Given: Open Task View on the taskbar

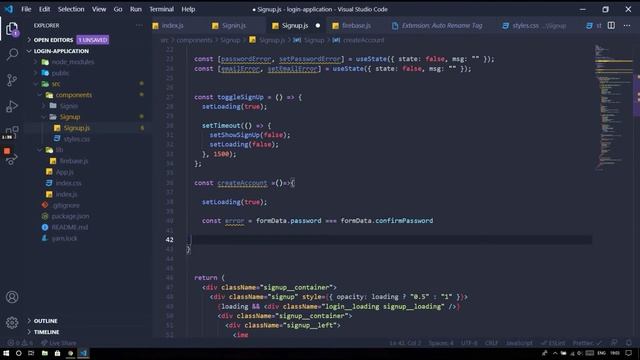Looking at the screenshot, I should pyautogui.click(x=31, y=353).
